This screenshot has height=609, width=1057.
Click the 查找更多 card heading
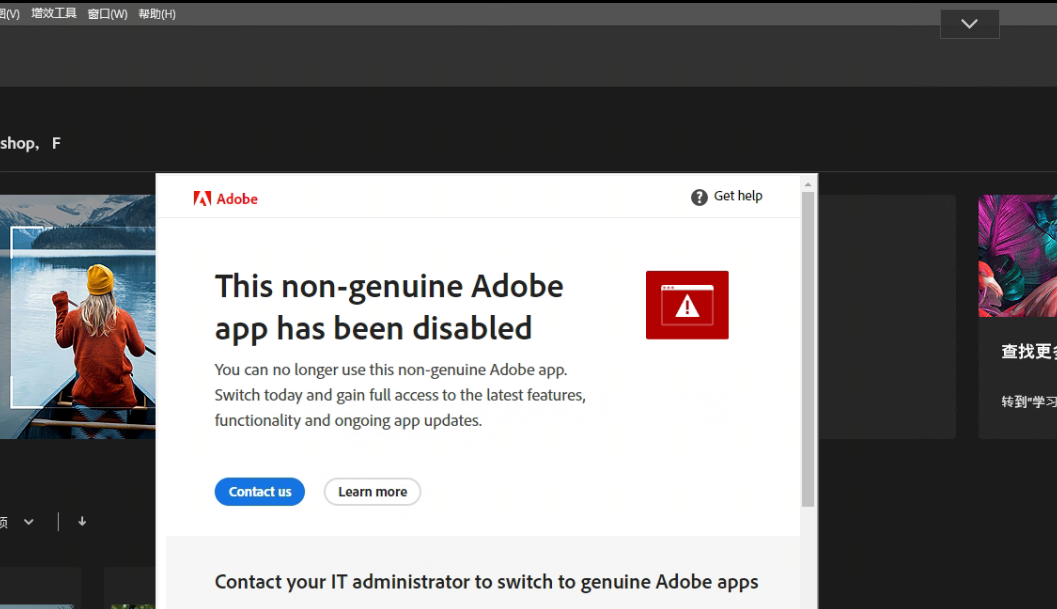(1029, 351)
